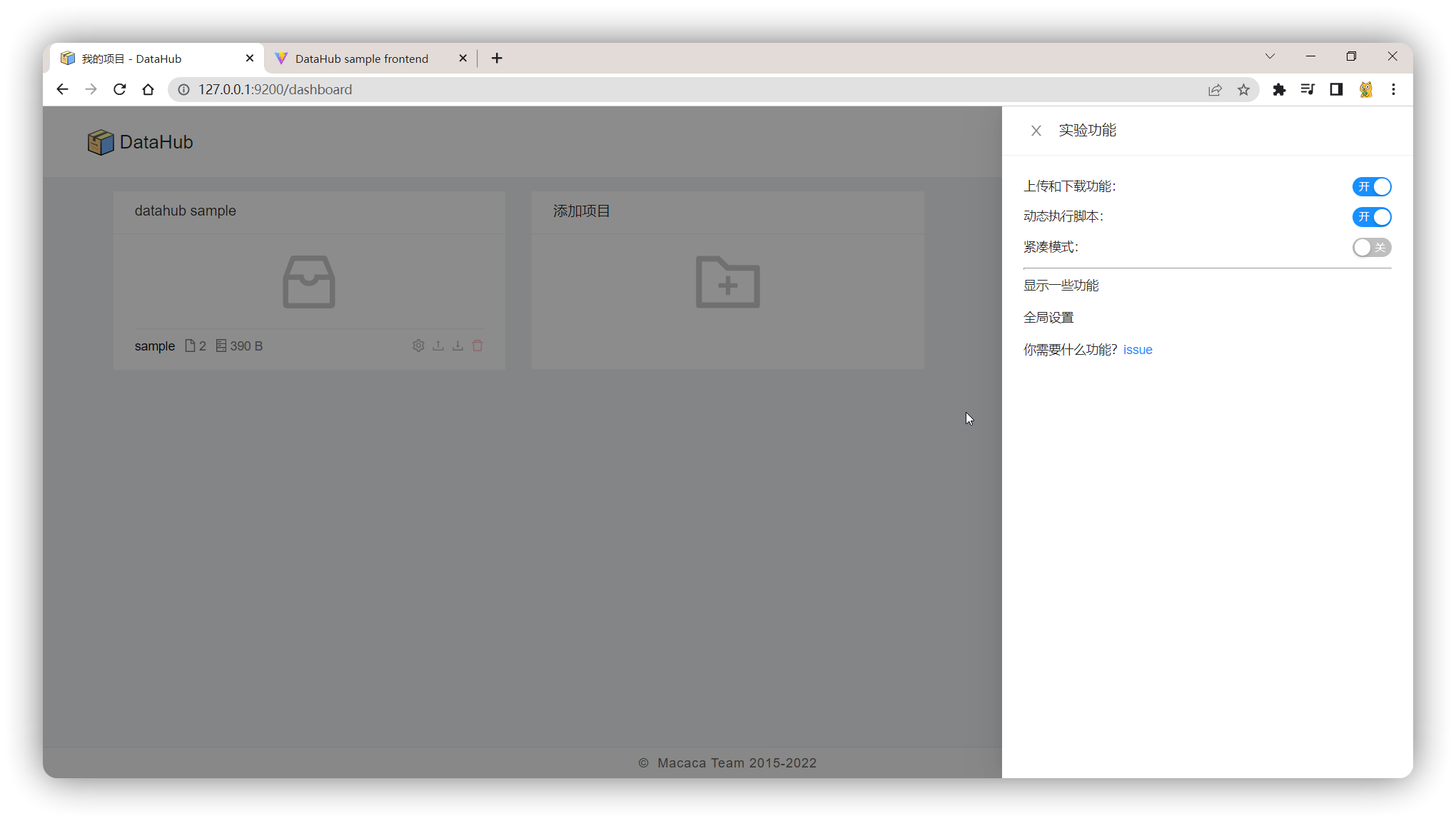Screen dimensions: 1456x821
Task: Click the address bar URL field
Action: 642,89
